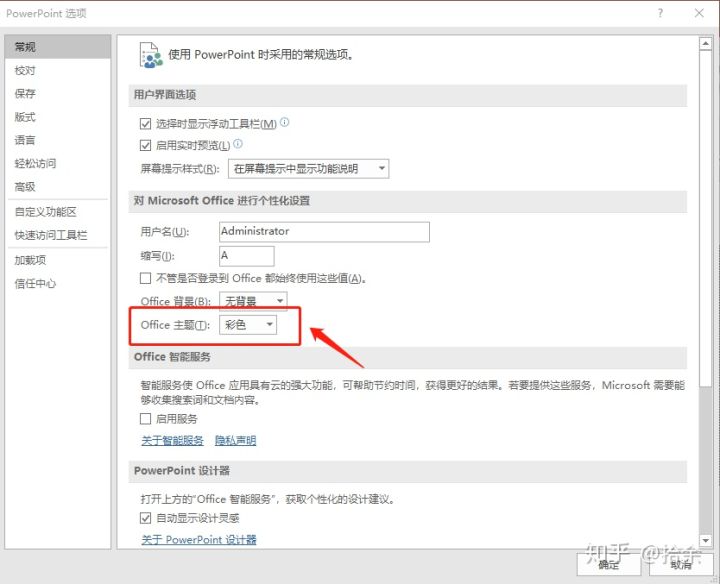Click the 确定 button
The height and width of the screenshot is (584, 720).
(x=609, y=564)
